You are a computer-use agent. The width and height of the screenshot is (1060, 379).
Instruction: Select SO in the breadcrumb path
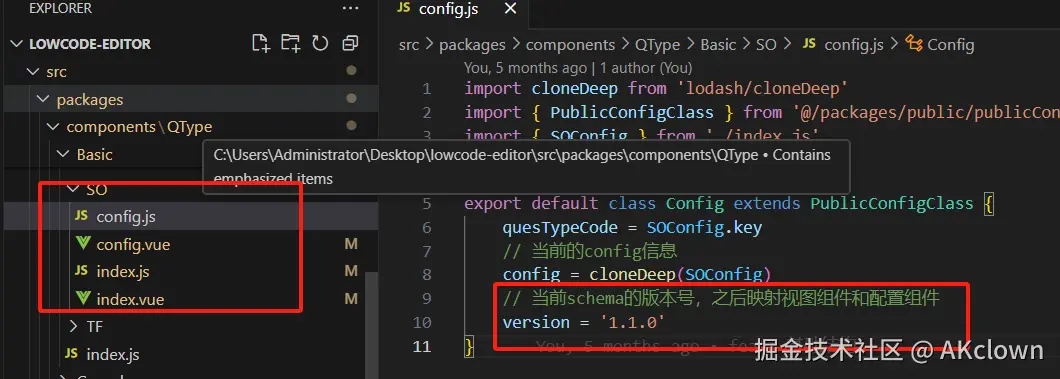pos(766,45)
